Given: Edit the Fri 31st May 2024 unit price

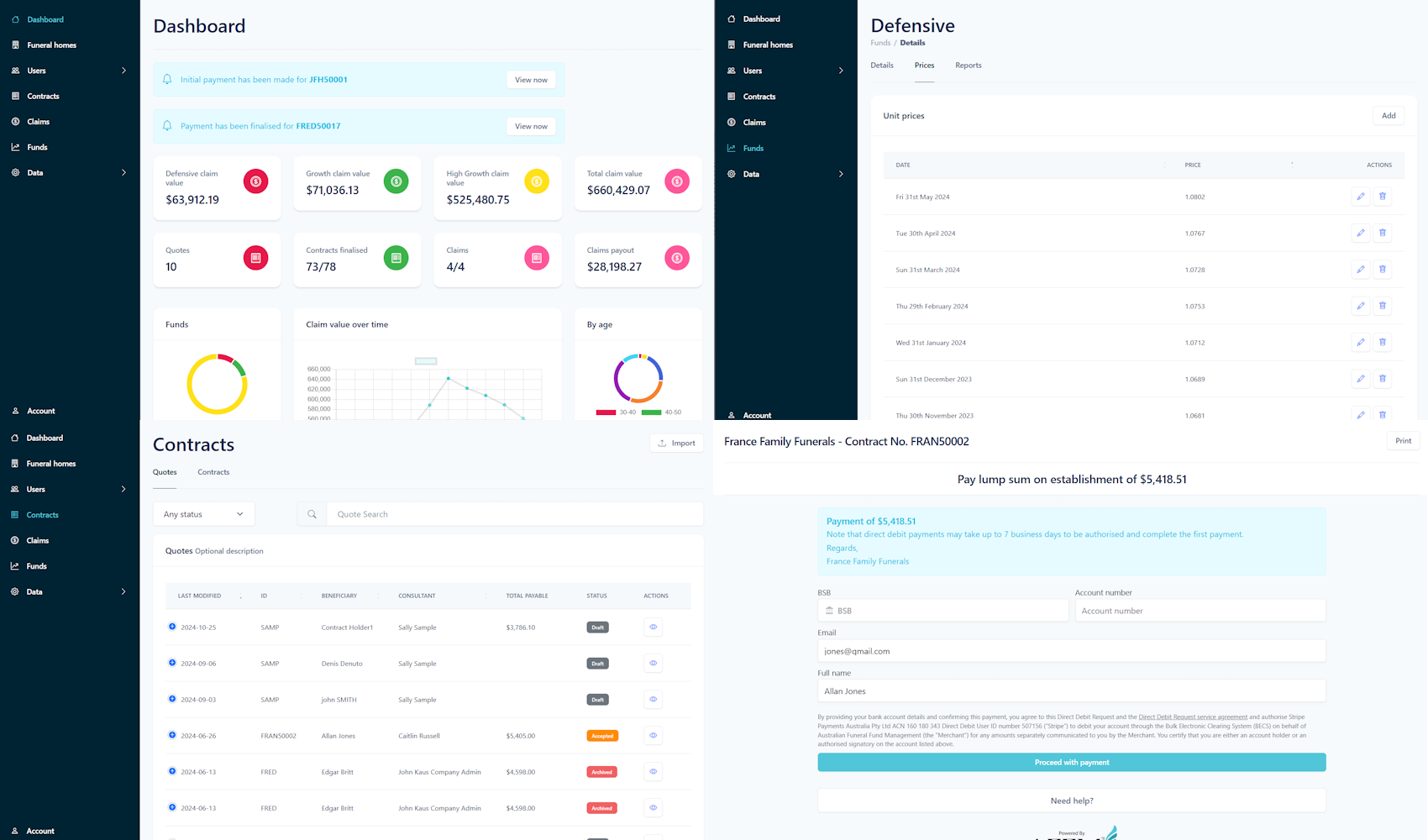Looking at the screenshot, I should 1360,197.
